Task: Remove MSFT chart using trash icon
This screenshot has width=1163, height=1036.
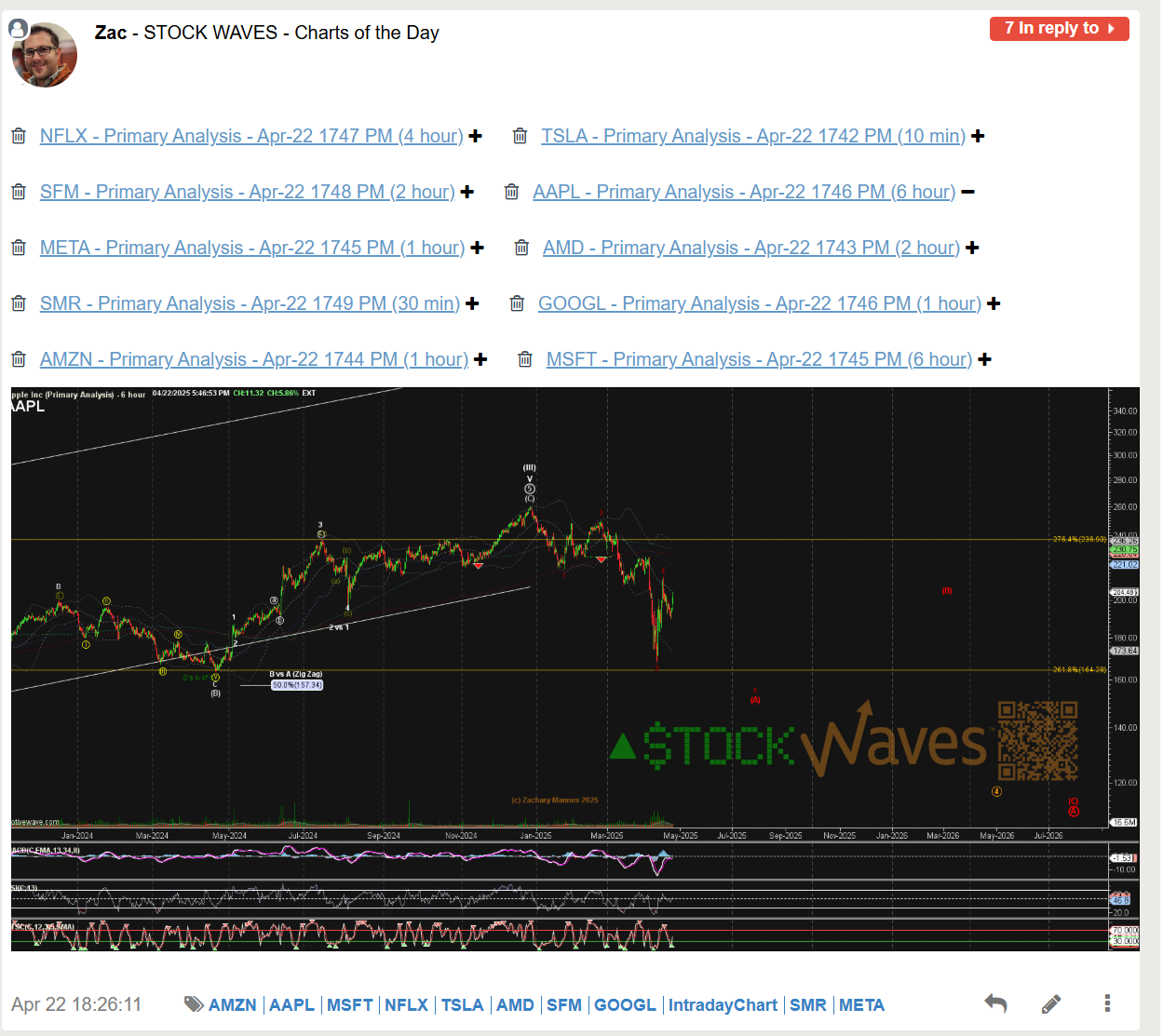Action: coord(525,360)
